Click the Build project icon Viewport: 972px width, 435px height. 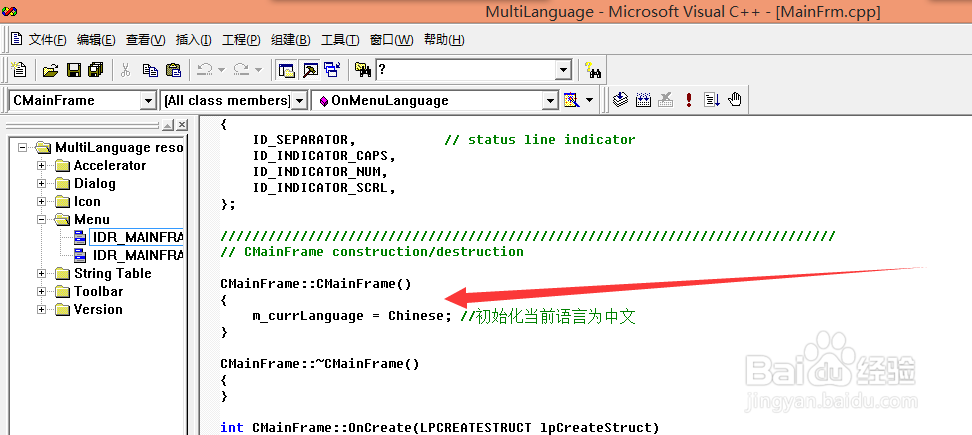(643, 100)
